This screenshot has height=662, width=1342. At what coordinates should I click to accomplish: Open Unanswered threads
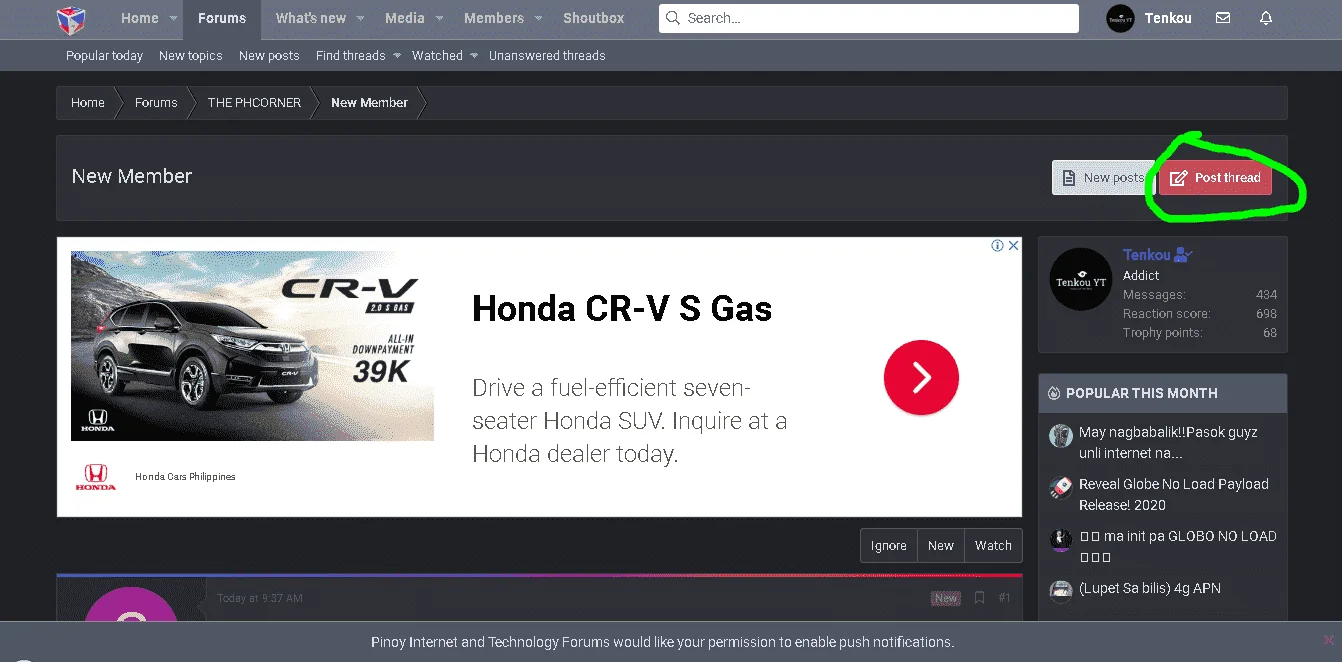coord(547,56)
